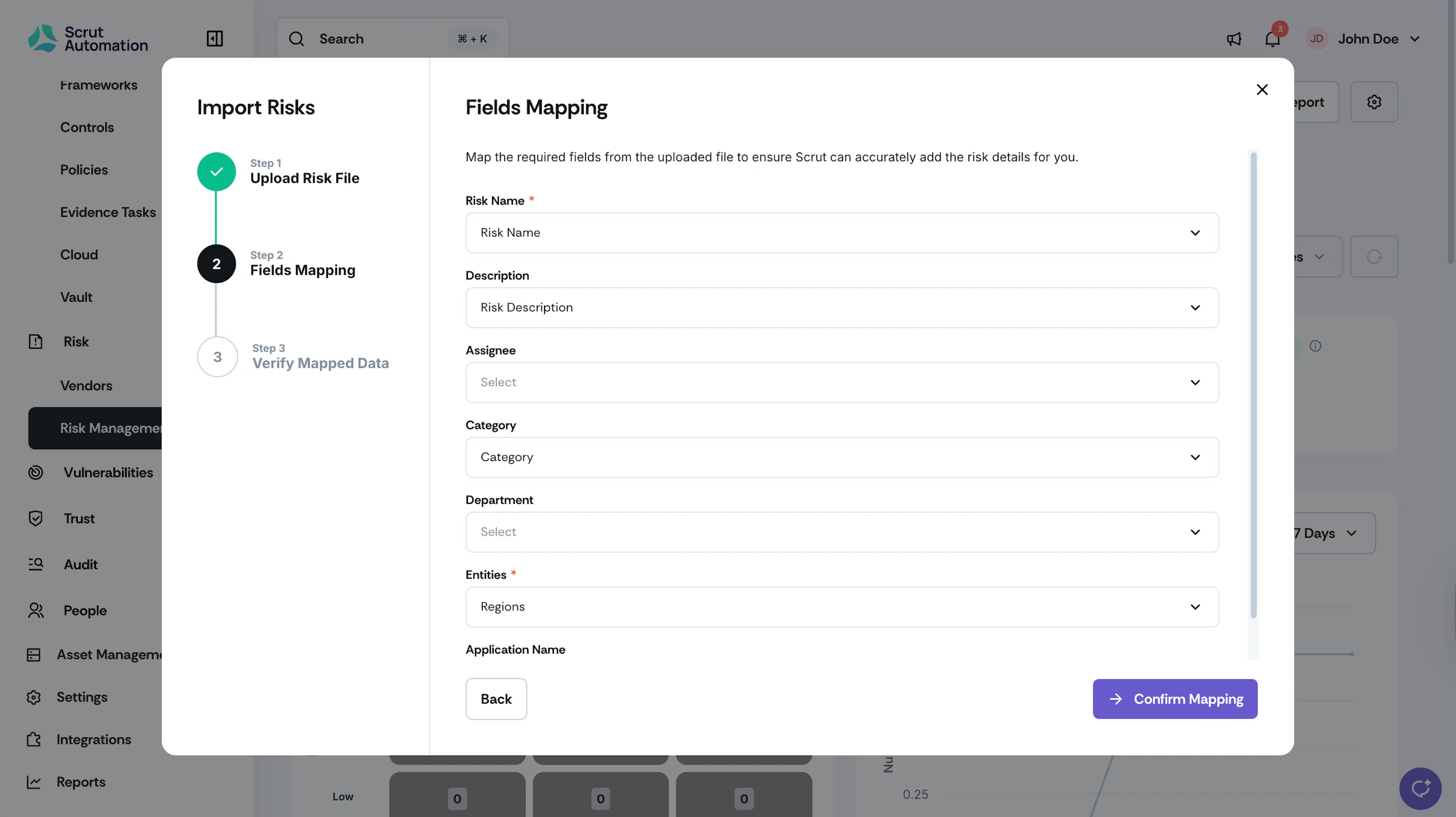1456x817 pixels.
Task: Click the search magnifier icon
Action: tap(296, 38)
